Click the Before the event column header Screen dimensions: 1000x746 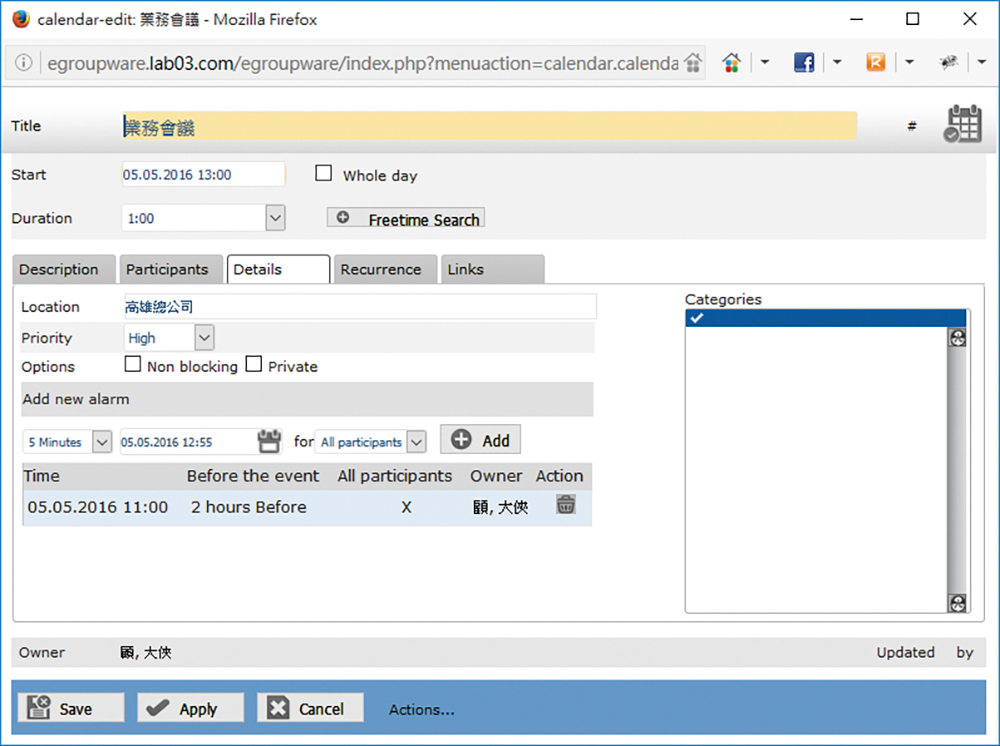coord(253,476)
